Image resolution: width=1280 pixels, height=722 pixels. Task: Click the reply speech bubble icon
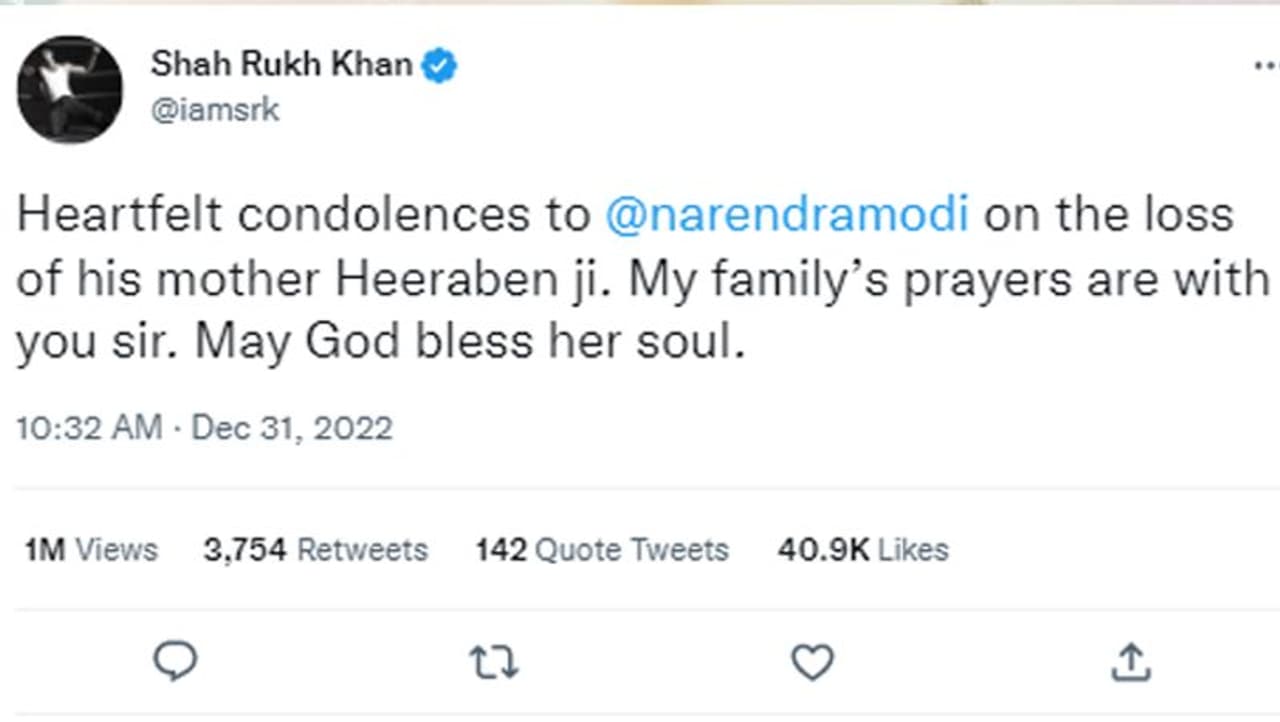pos(176,661)
